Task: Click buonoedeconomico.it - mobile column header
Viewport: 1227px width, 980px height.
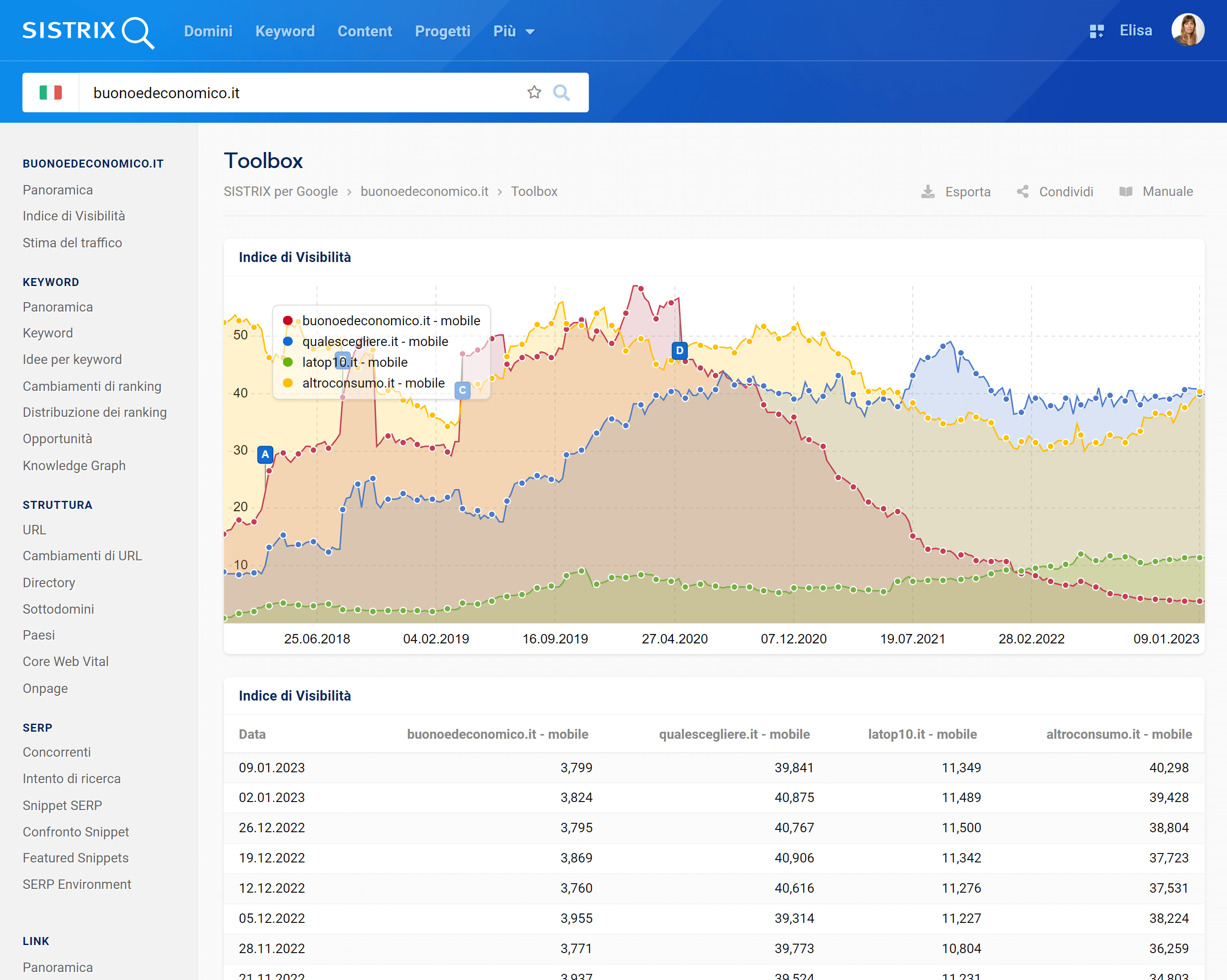Action: tap(497, 735)
